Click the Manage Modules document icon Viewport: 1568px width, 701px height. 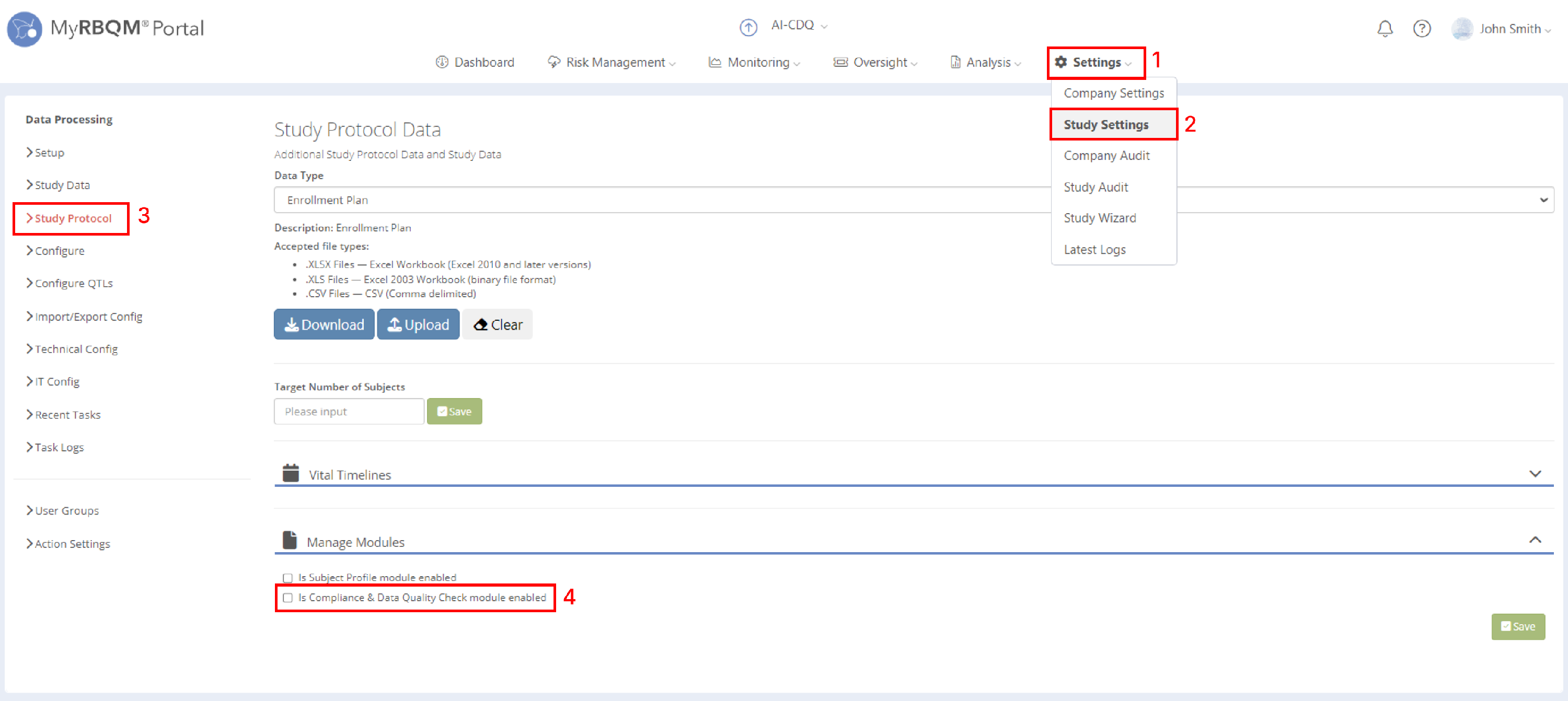point(290,540)
